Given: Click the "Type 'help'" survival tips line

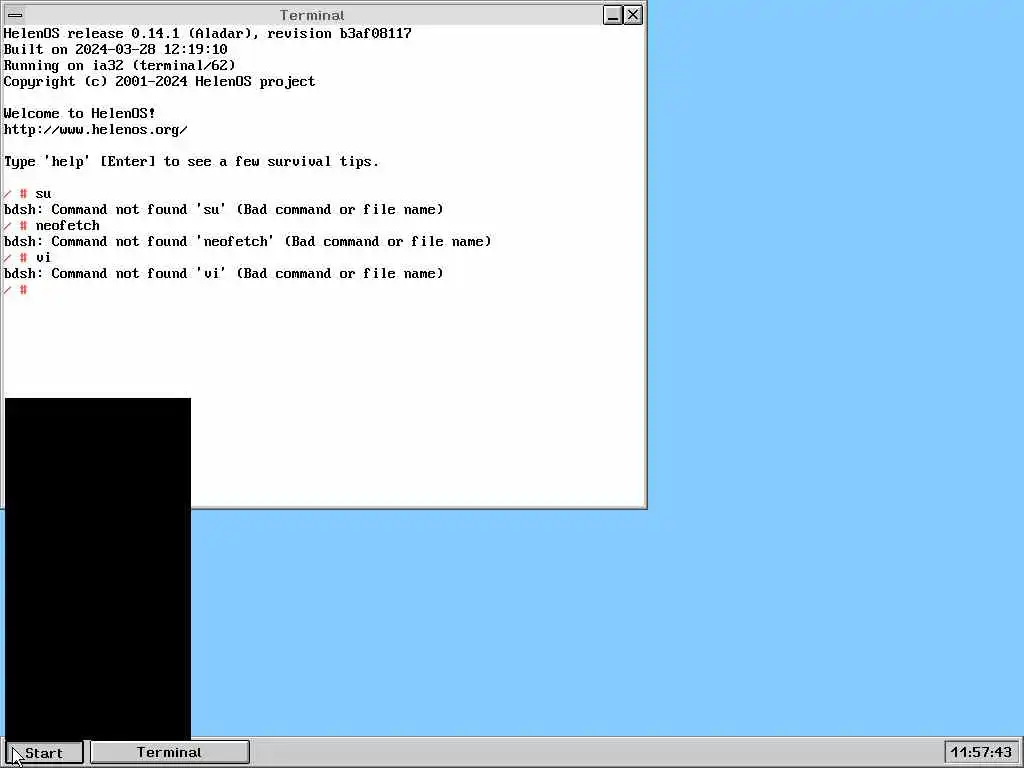Looking at the screenshot, I should click(191, 161).
